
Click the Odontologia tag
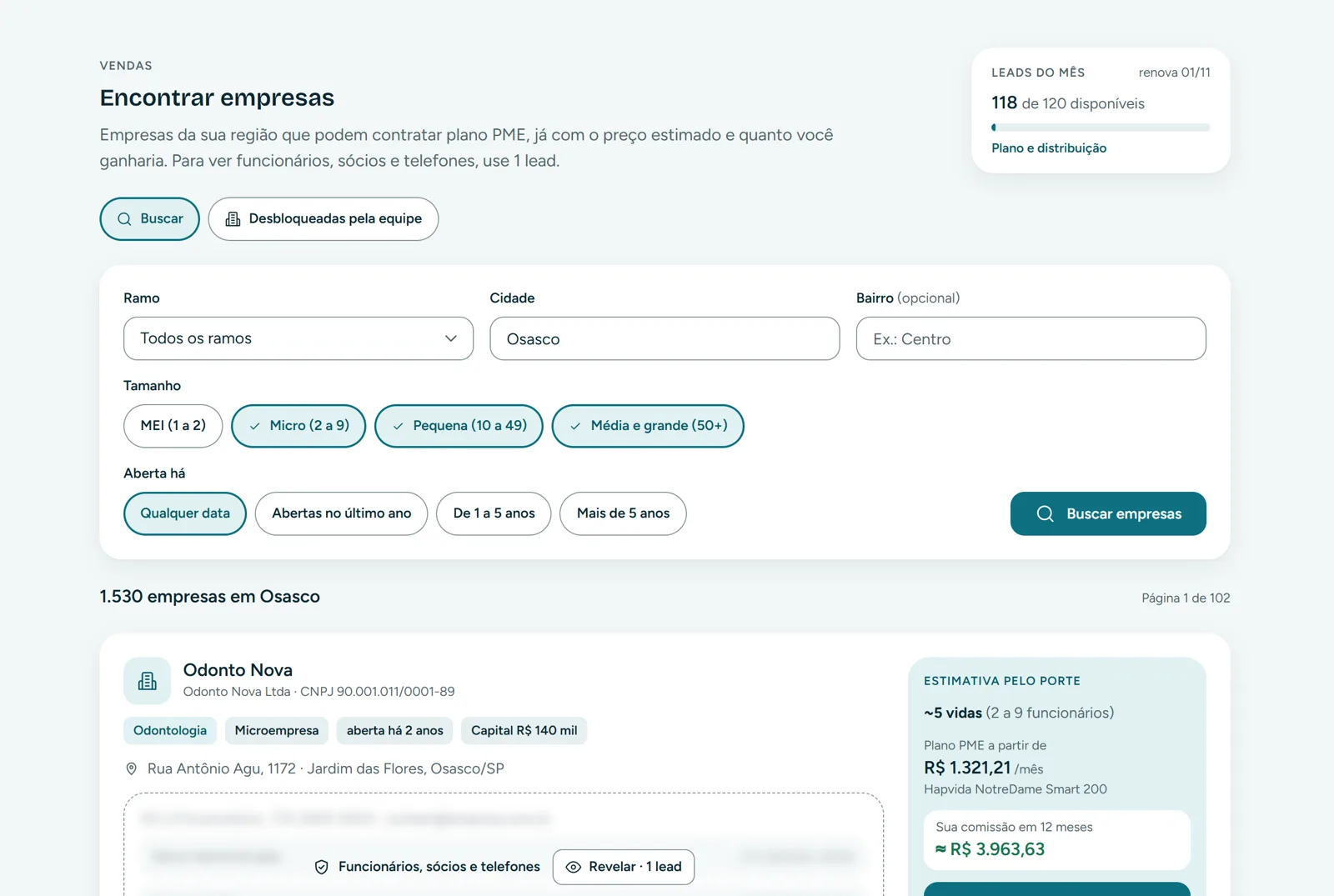170,730
